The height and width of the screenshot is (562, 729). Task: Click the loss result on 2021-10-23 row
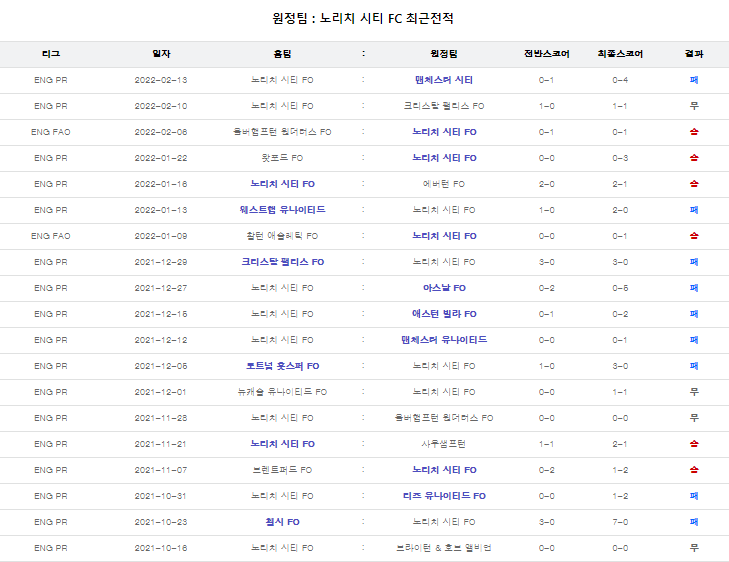694,522
